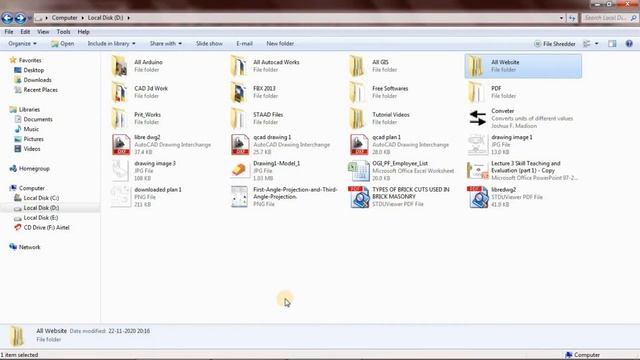Screen dimensions: 640x360
Task: Open the All Autocad Works folder
Action: pos(265,66)
